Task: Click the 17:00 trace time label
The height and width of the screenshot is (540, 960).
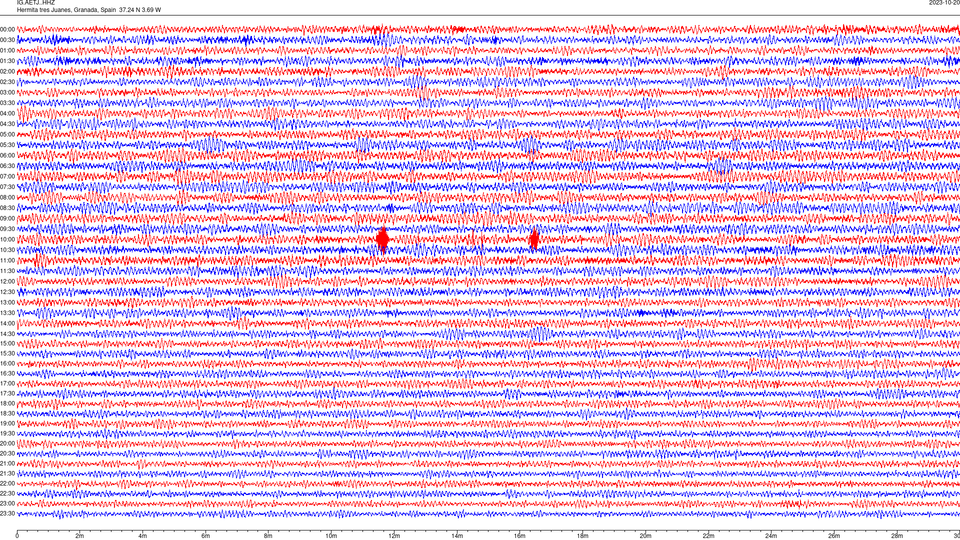Action: [x=7, y=384]
